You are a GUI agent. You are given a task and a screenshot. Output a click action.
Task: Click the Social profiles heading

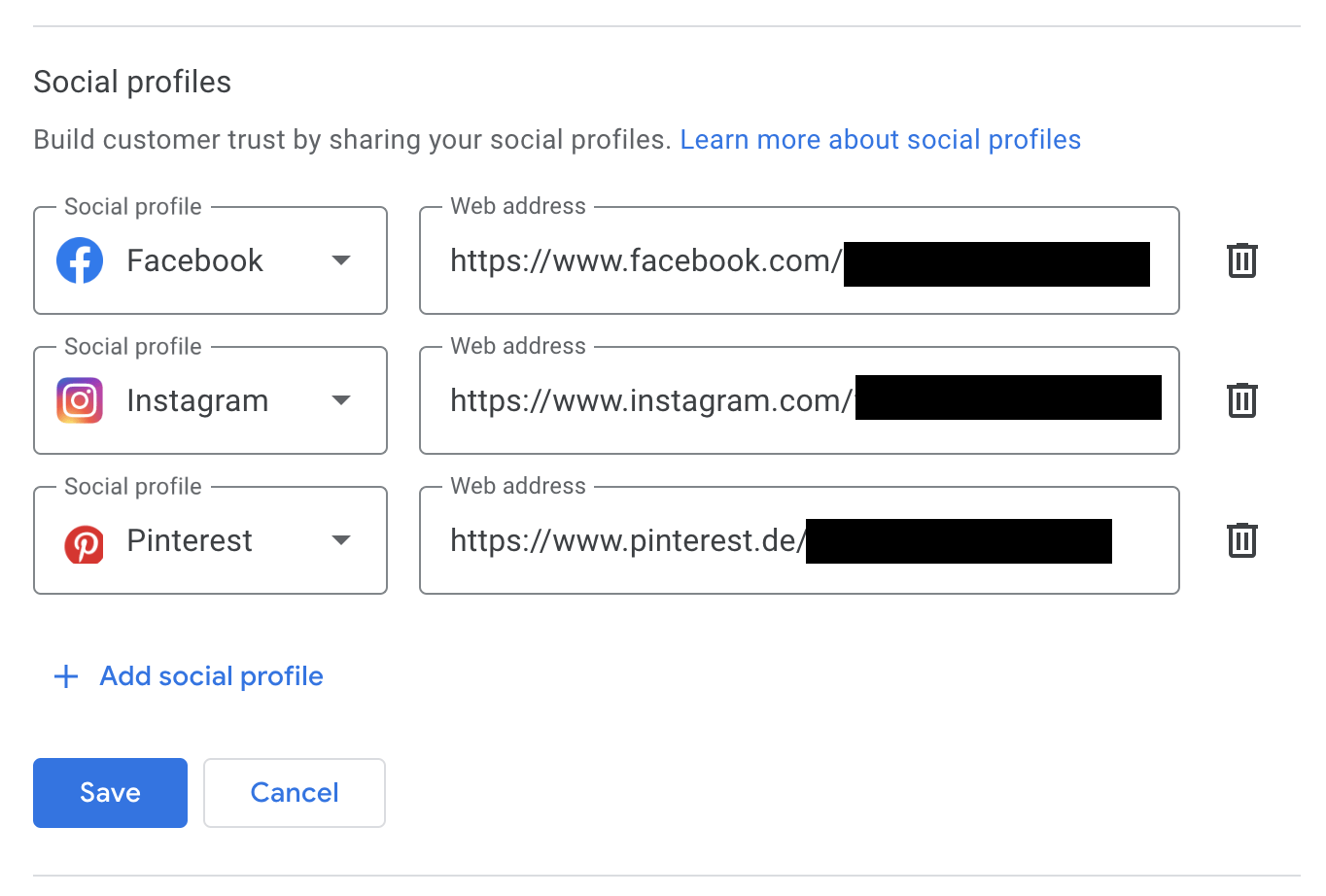pos(132,82)
